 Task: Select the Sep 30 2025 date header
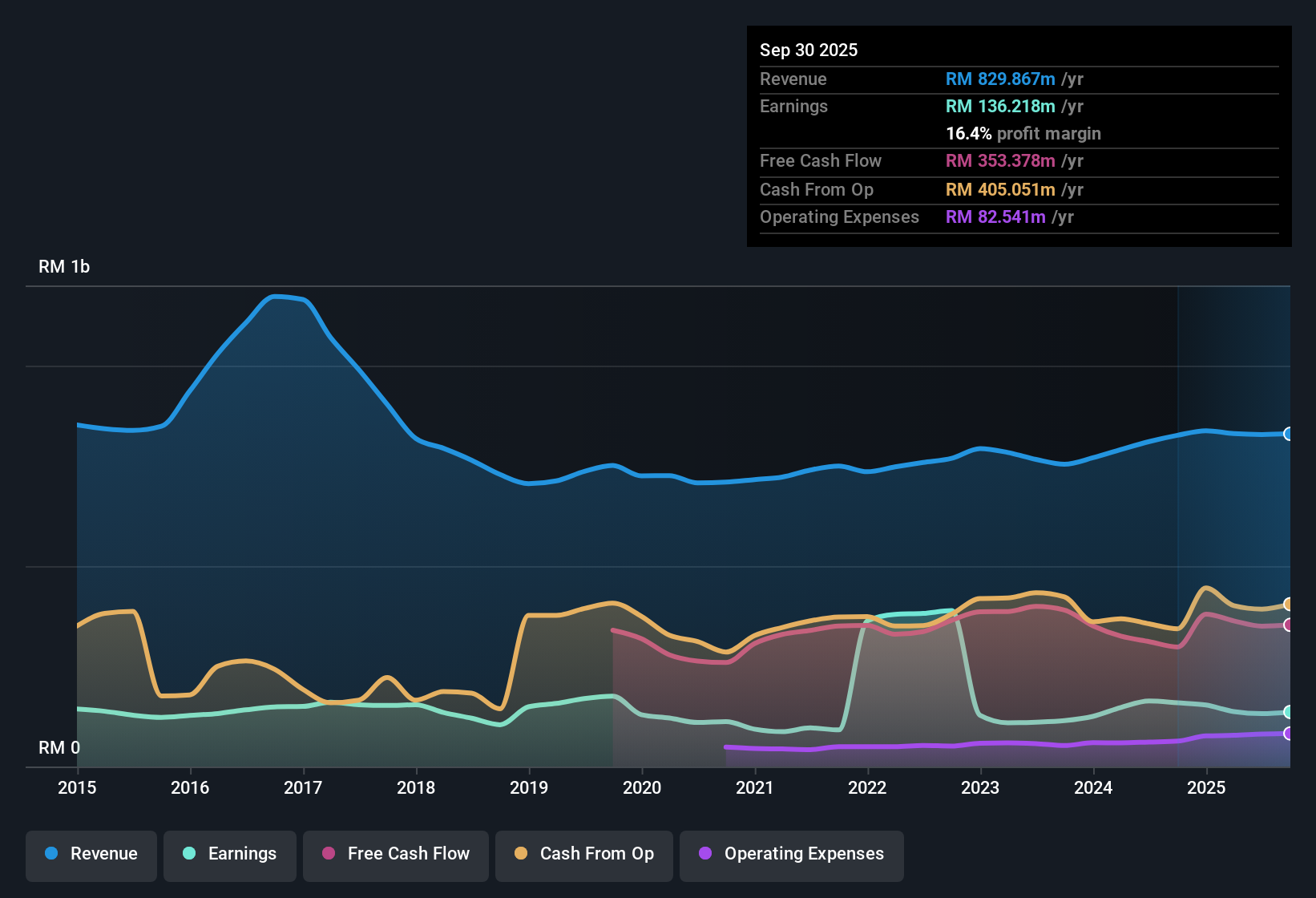[x=809, y=50]
